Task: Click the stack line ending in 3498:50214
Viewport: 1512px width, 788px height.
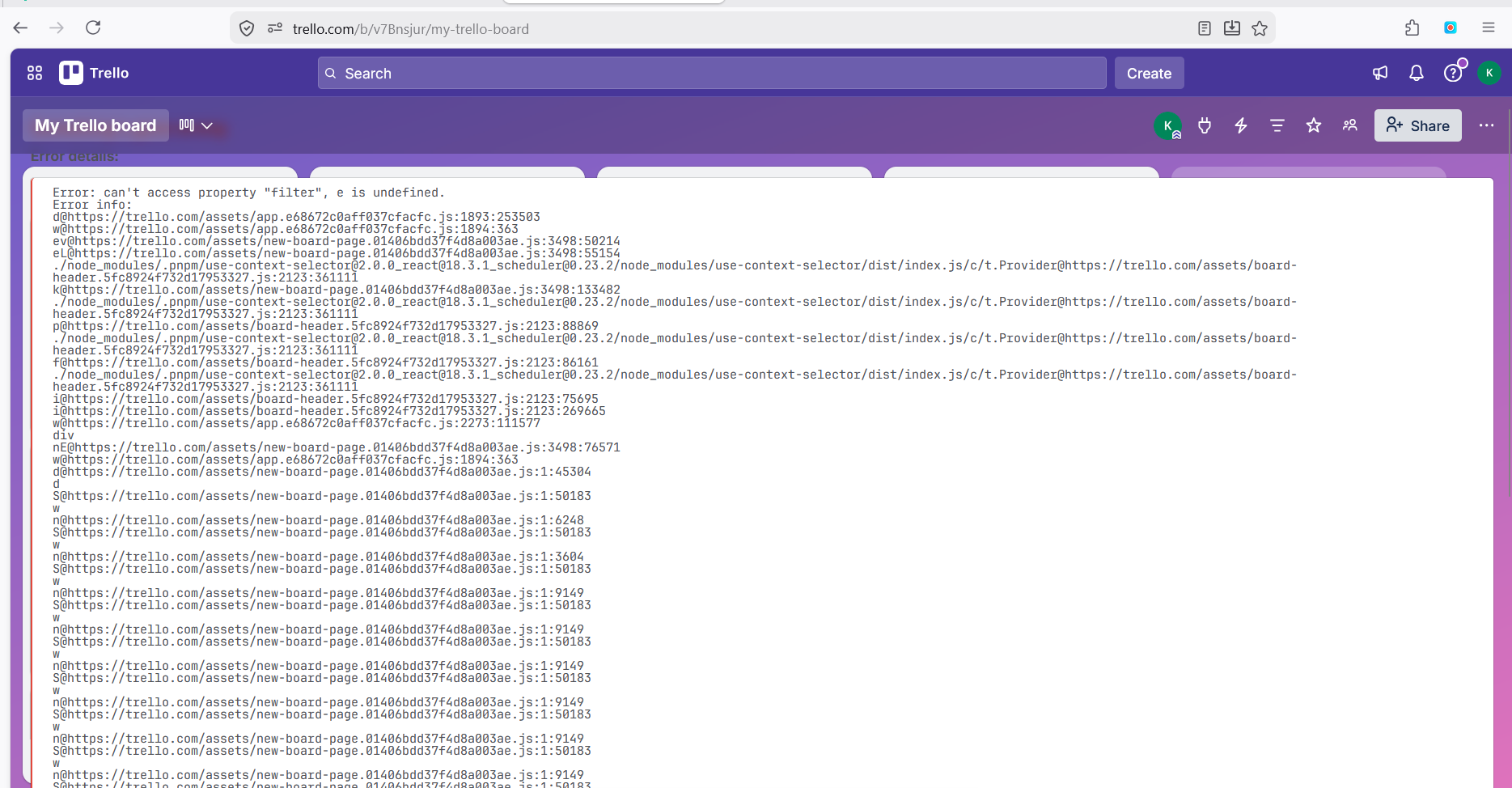Action: [x=337, y=241]
